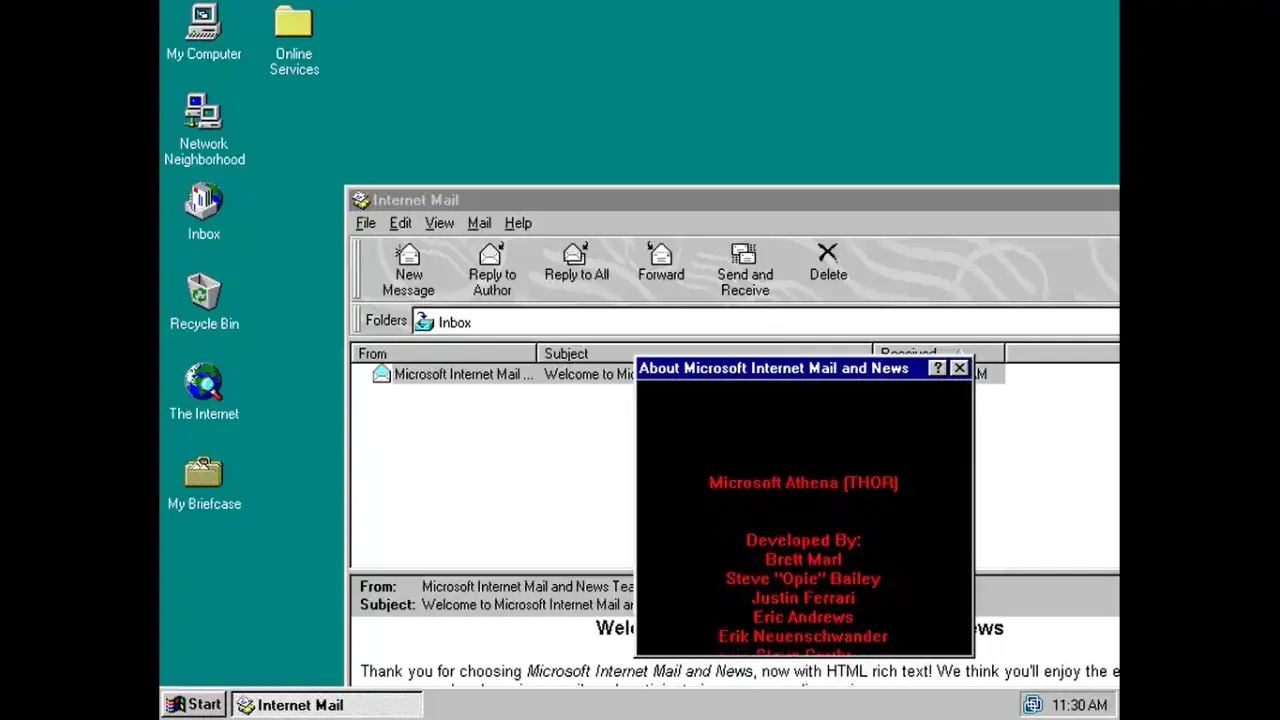
Task: Sort messages by the From column header
Action: tap(443, 353)
